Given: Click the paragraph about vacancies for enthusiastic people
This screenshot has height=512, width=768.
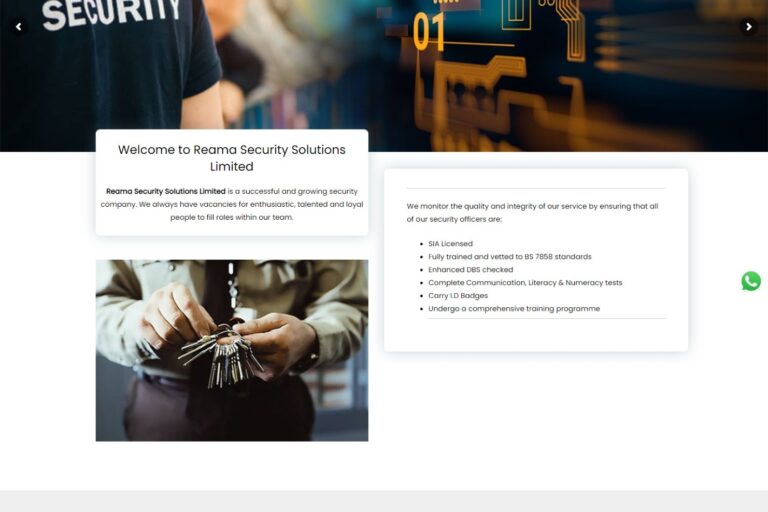Looking at the screenshot, I should [x=232, y=204].
